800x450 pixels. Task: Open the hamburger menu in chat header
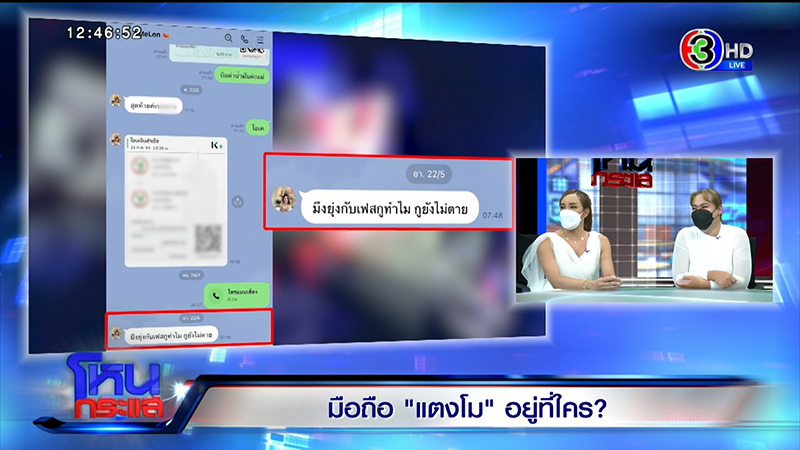pos(260,40)
